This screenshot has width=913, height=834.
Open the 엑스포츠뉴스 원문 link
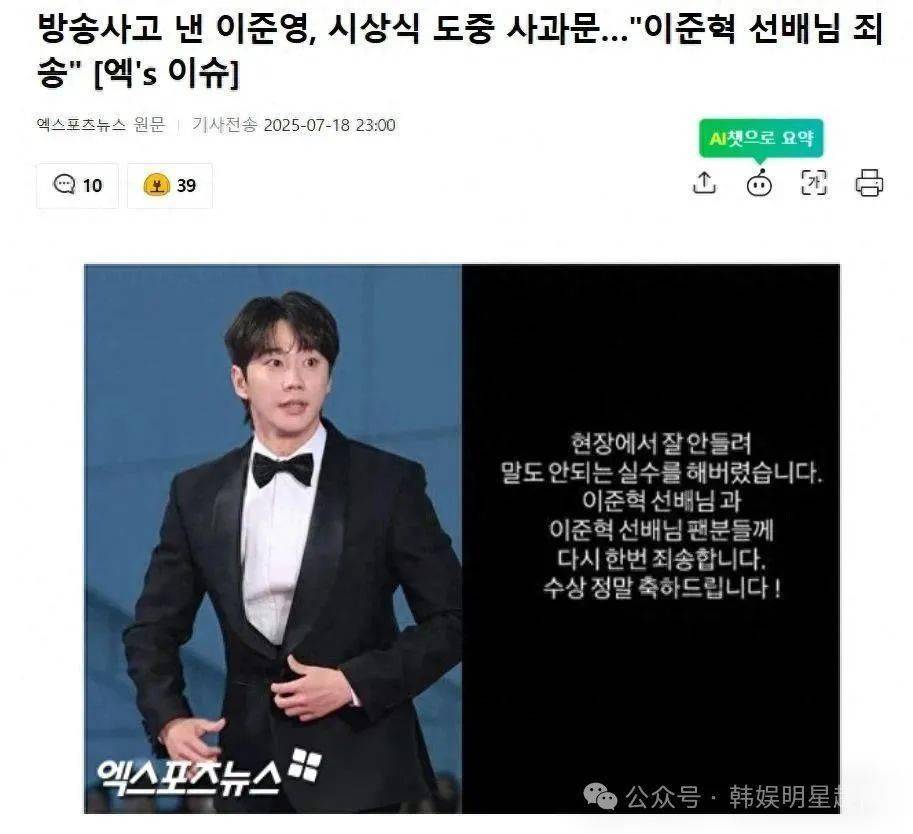click(101, 125)
